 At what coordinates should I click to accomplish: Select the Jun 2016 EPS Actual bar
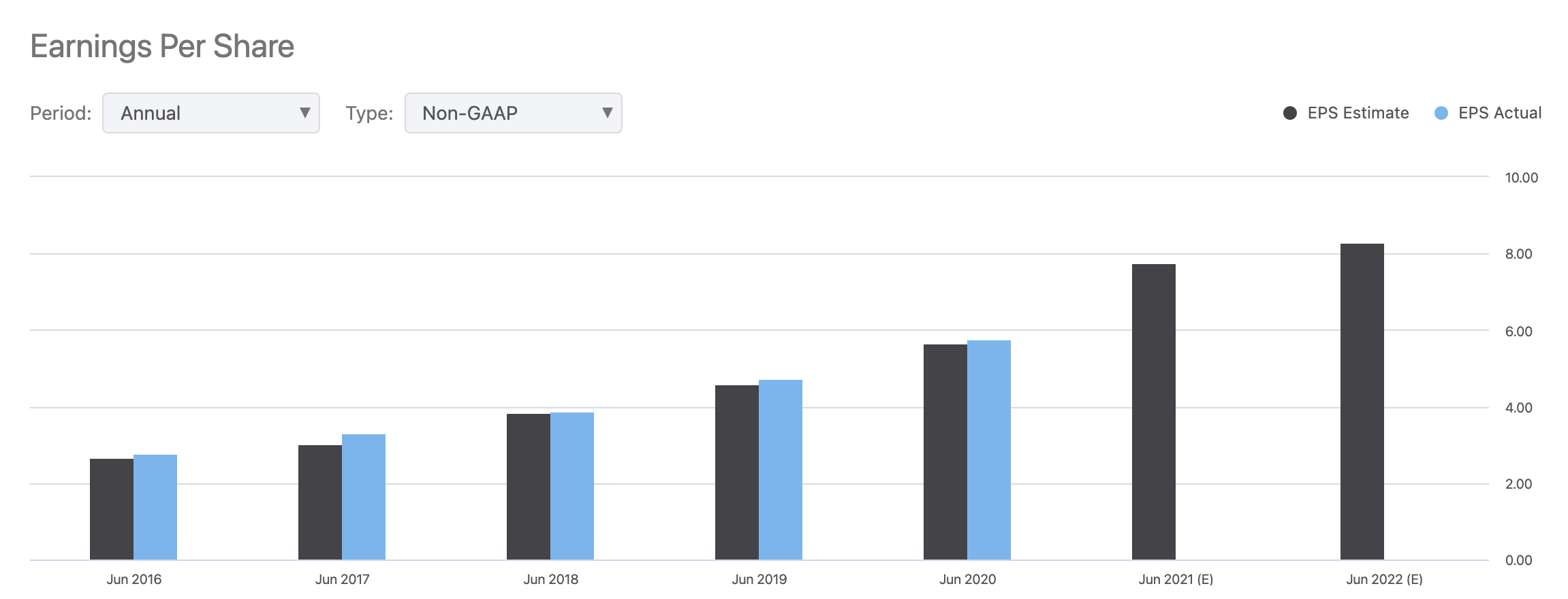pyautogui.click(x=155, y=507)
